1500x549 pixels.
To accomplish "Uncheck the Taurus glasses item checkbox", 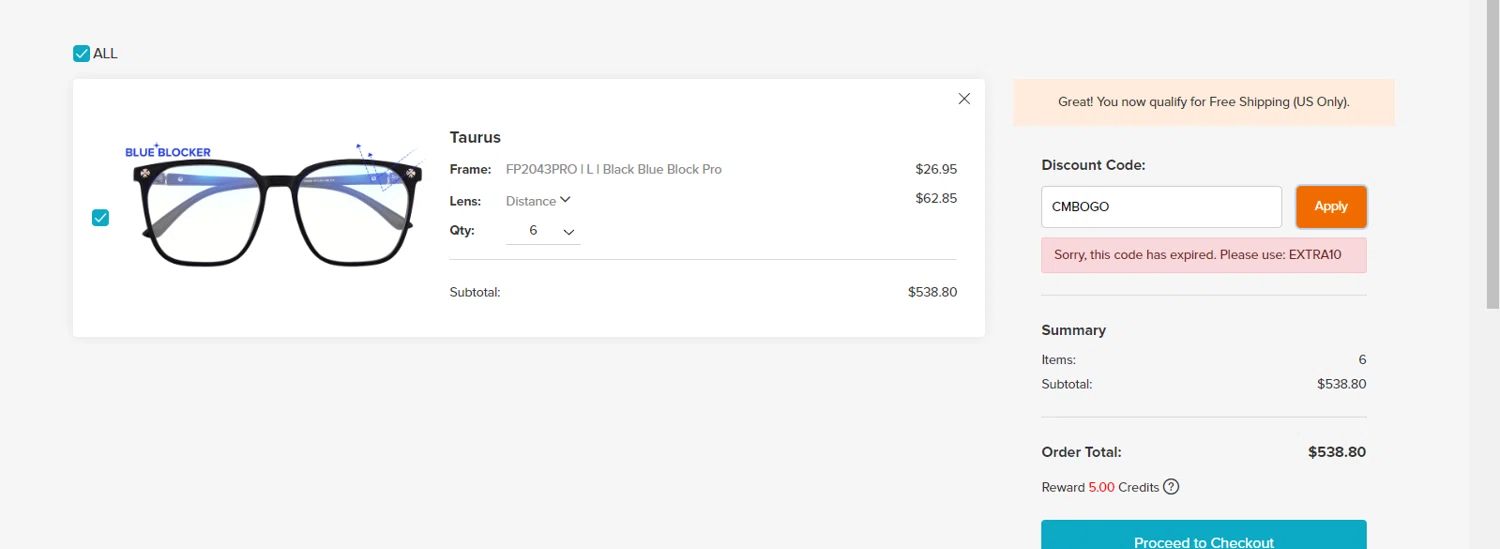I will [100, 218].
